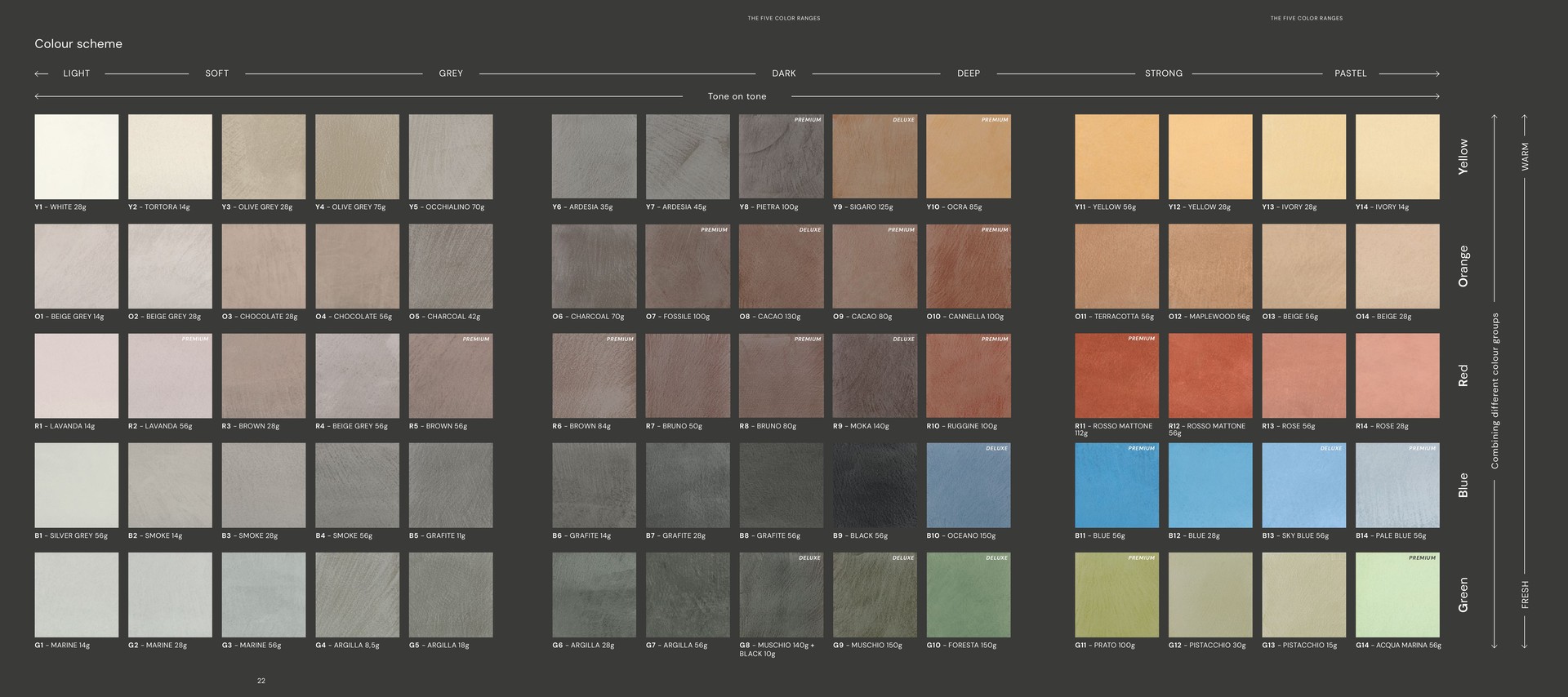This screenshot has width=1568, height=697.
Task: Select the R1 Lavanda 14g swatch
Action: click(76, 375)
